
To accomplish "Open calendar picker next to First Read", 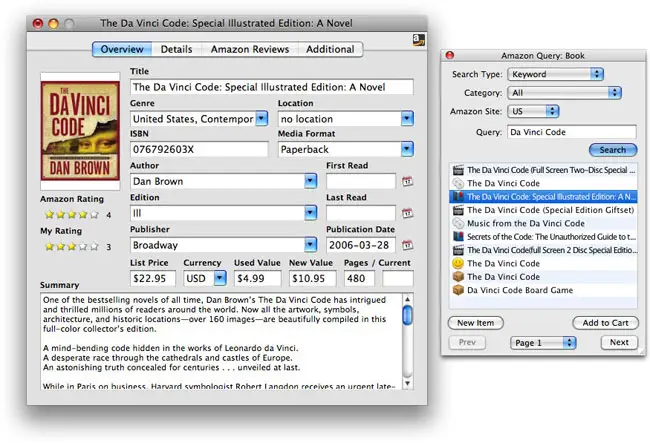I will tap(407, 181).
